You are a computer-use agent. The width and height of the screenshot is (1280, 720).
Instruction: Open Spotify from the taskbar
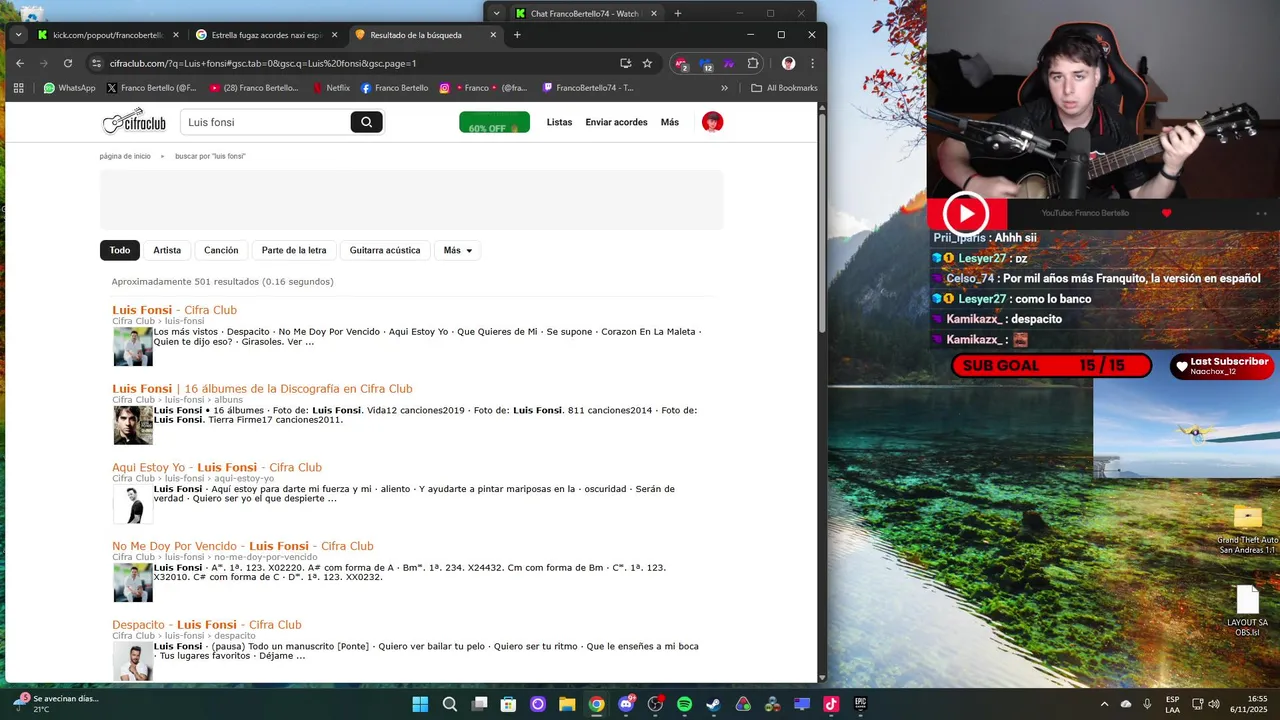(684, 704)
